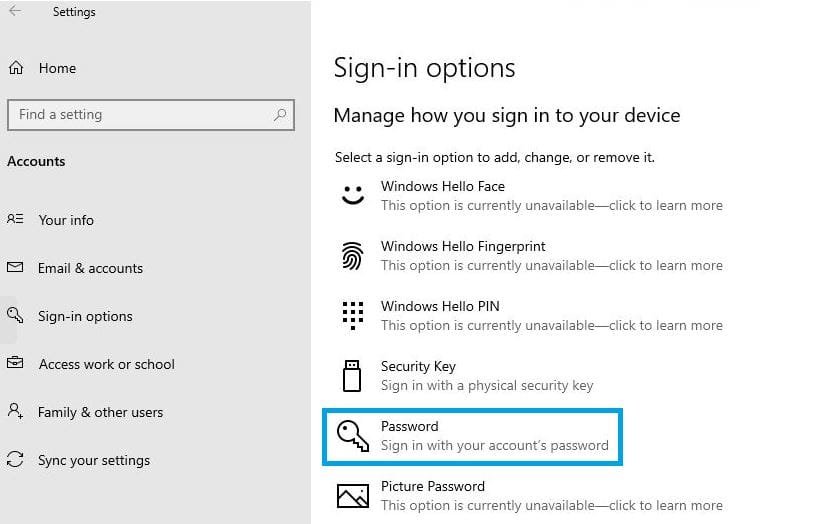Select Sign-in options in sidebar

click(x=85, y=316)
